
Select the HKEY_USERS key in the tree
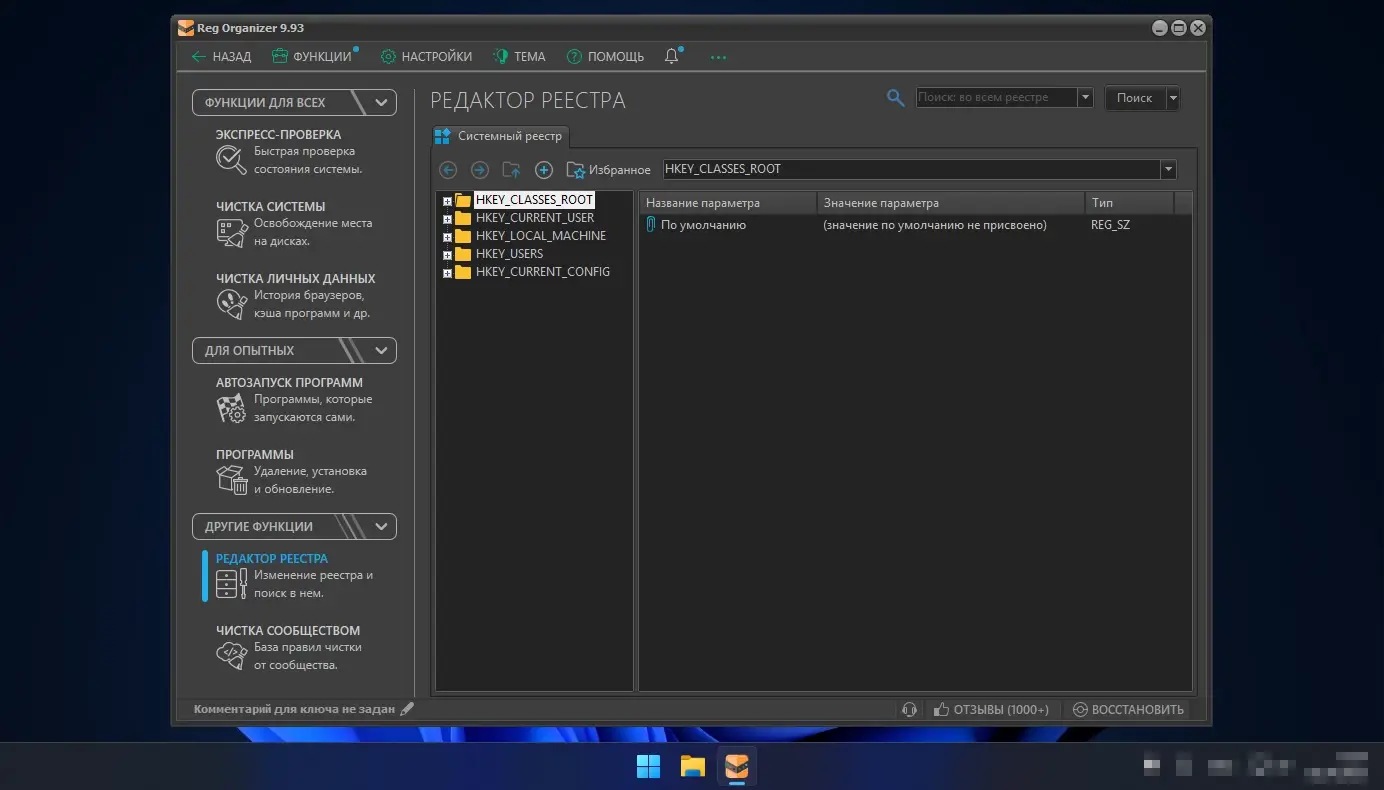509,254
